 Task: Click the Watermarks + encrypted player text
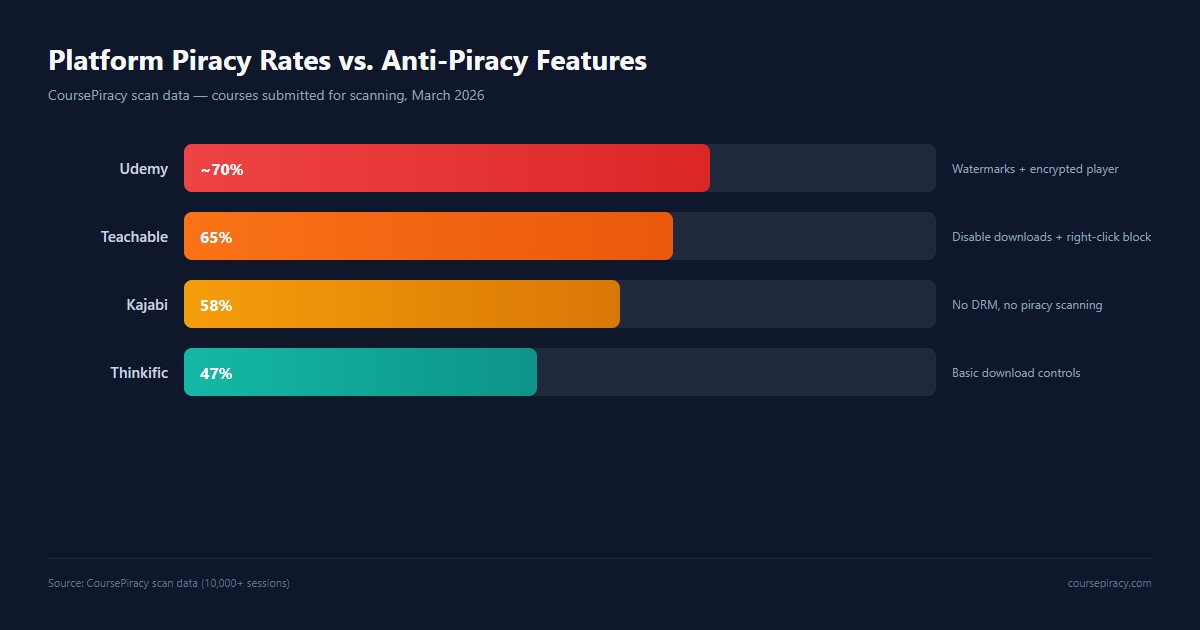coord(1035,169)
